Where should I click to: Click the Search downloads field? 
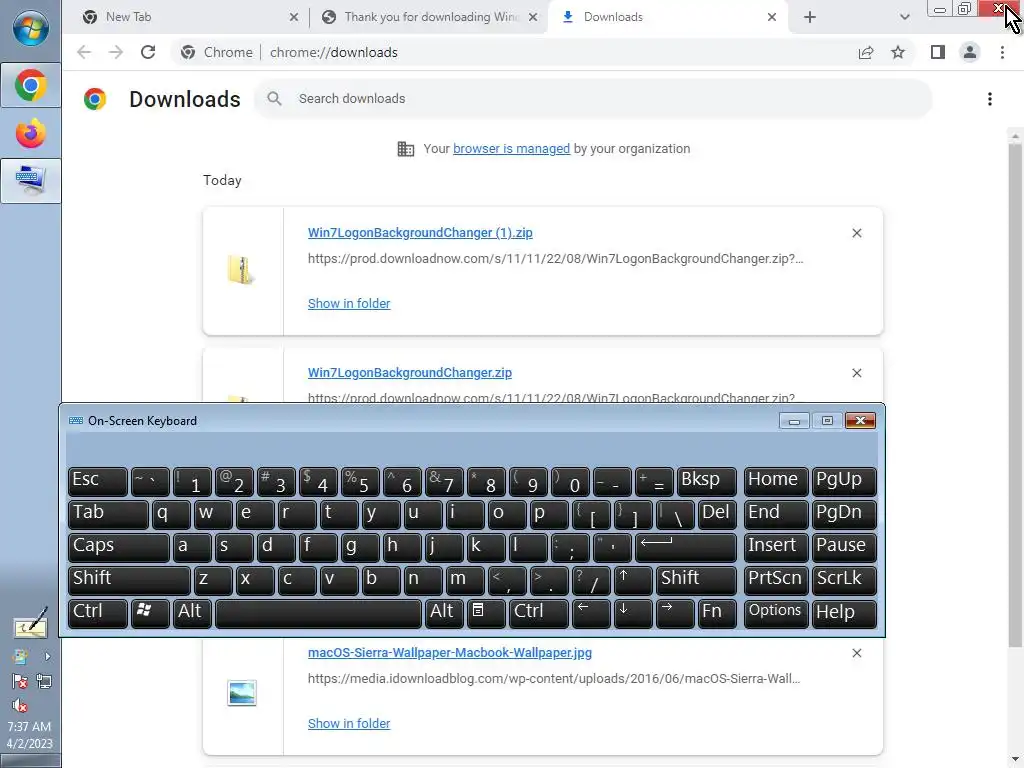[x=593, y=99]
